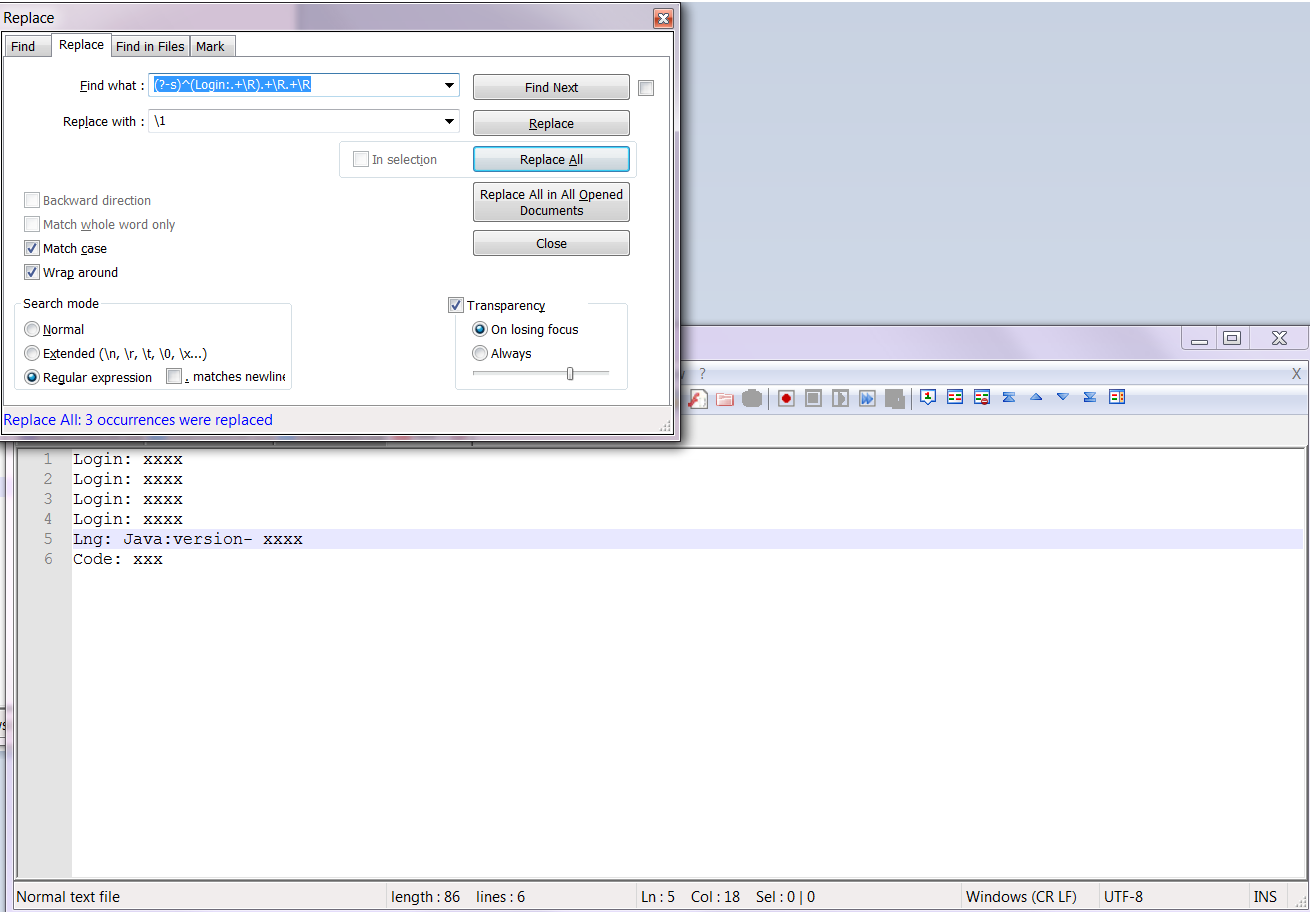Go to previous difference arrow icon
This screenshot has width=1310, height=912.
[x=1036, y=397]
